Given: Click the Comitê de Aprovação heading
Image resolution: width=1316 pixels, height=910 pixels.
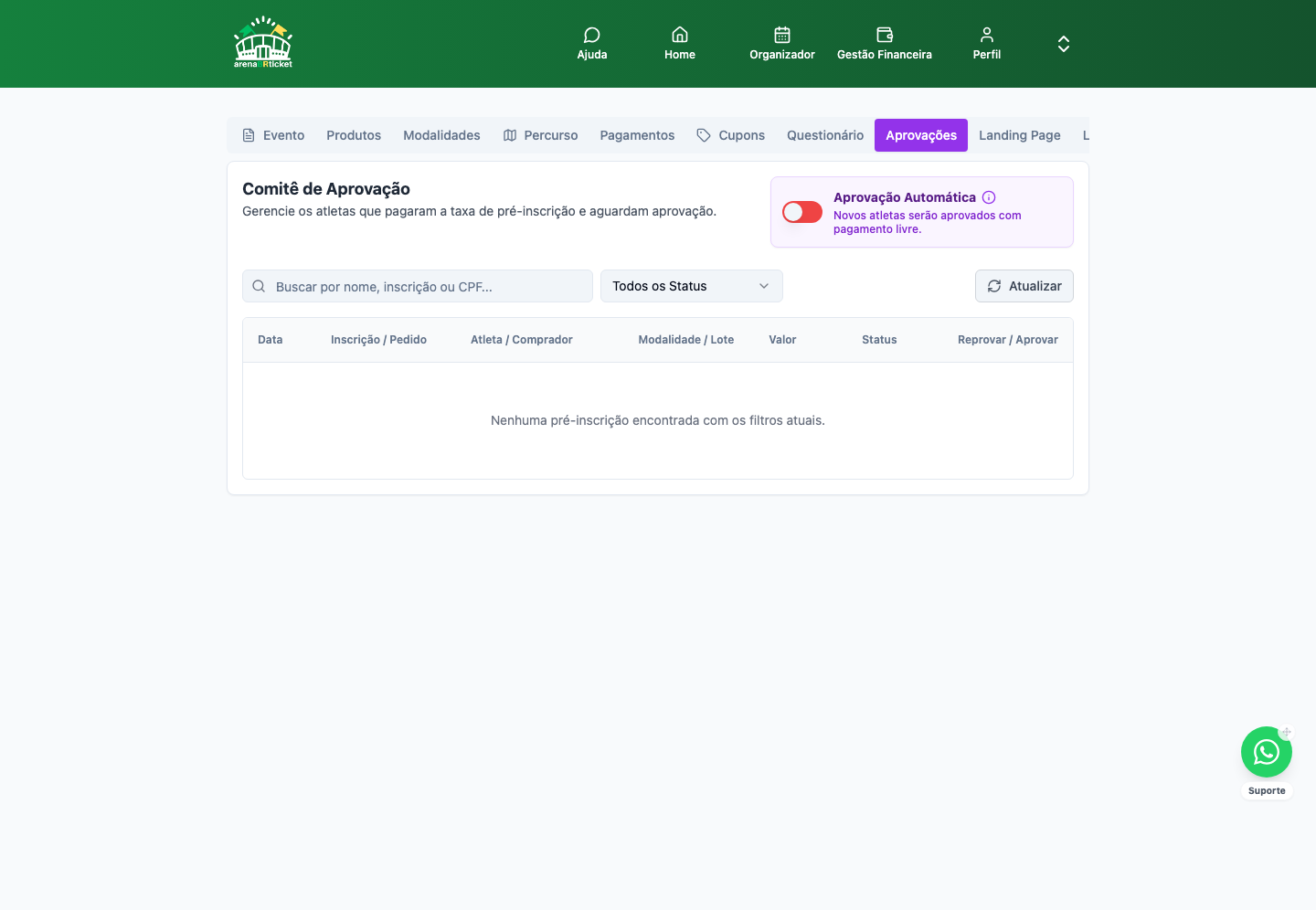Looking at the screenshot, I should (x=326, y=189).
